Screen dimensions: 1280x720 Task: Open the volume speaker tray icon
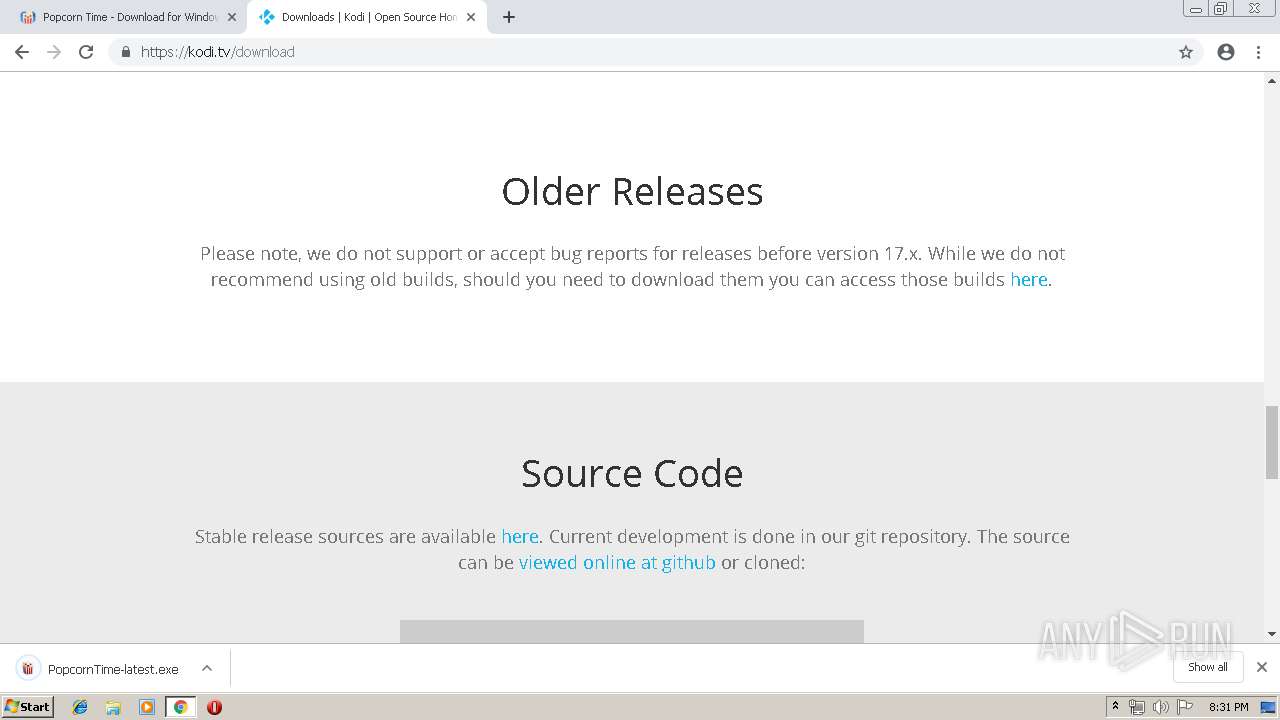1160,707
